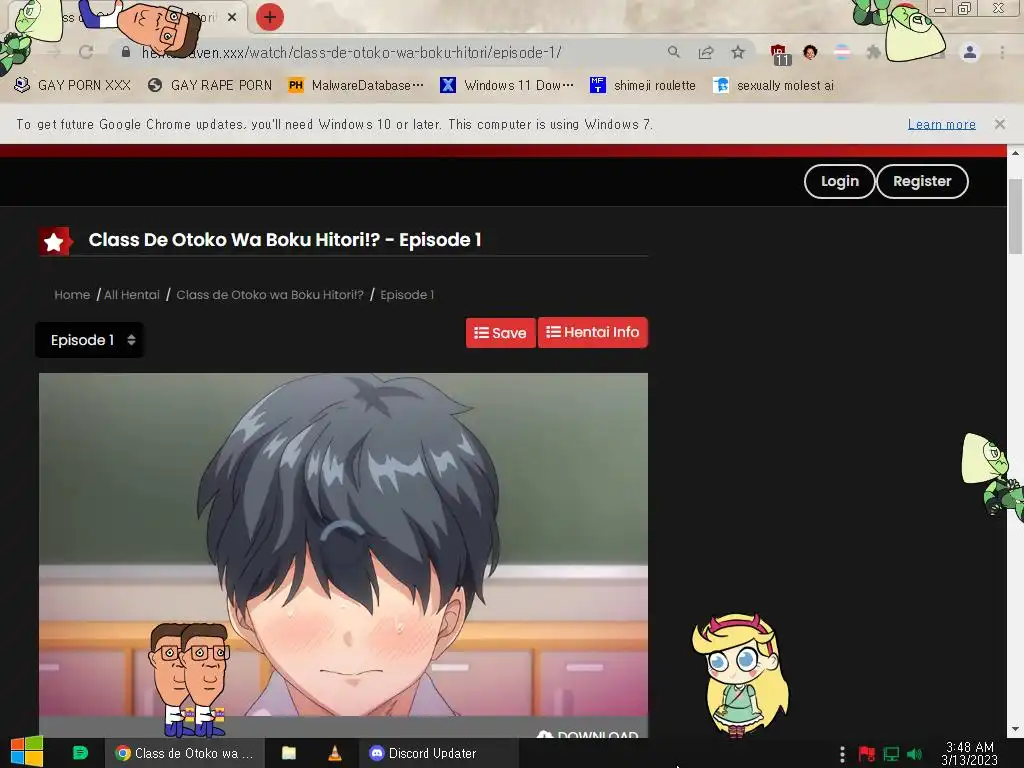Screen dimensions: 1024x768
Task: Open the zoom magnifier icon in address bar
Action: (674, 52)
